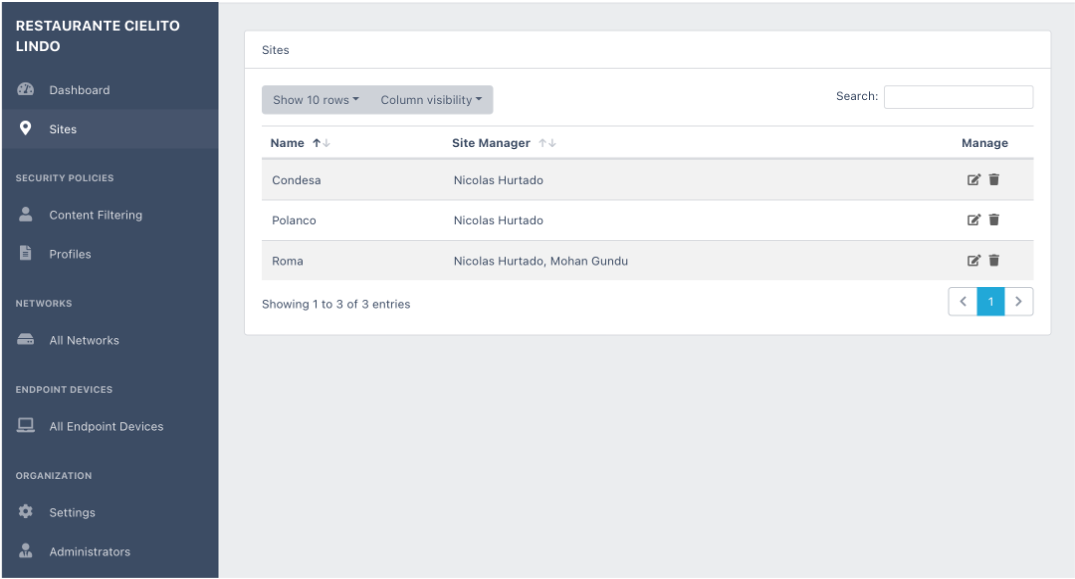Screen dimensions: 1075x579
Task: Click the Sites panel heading
Action: [x=276, y=50]
